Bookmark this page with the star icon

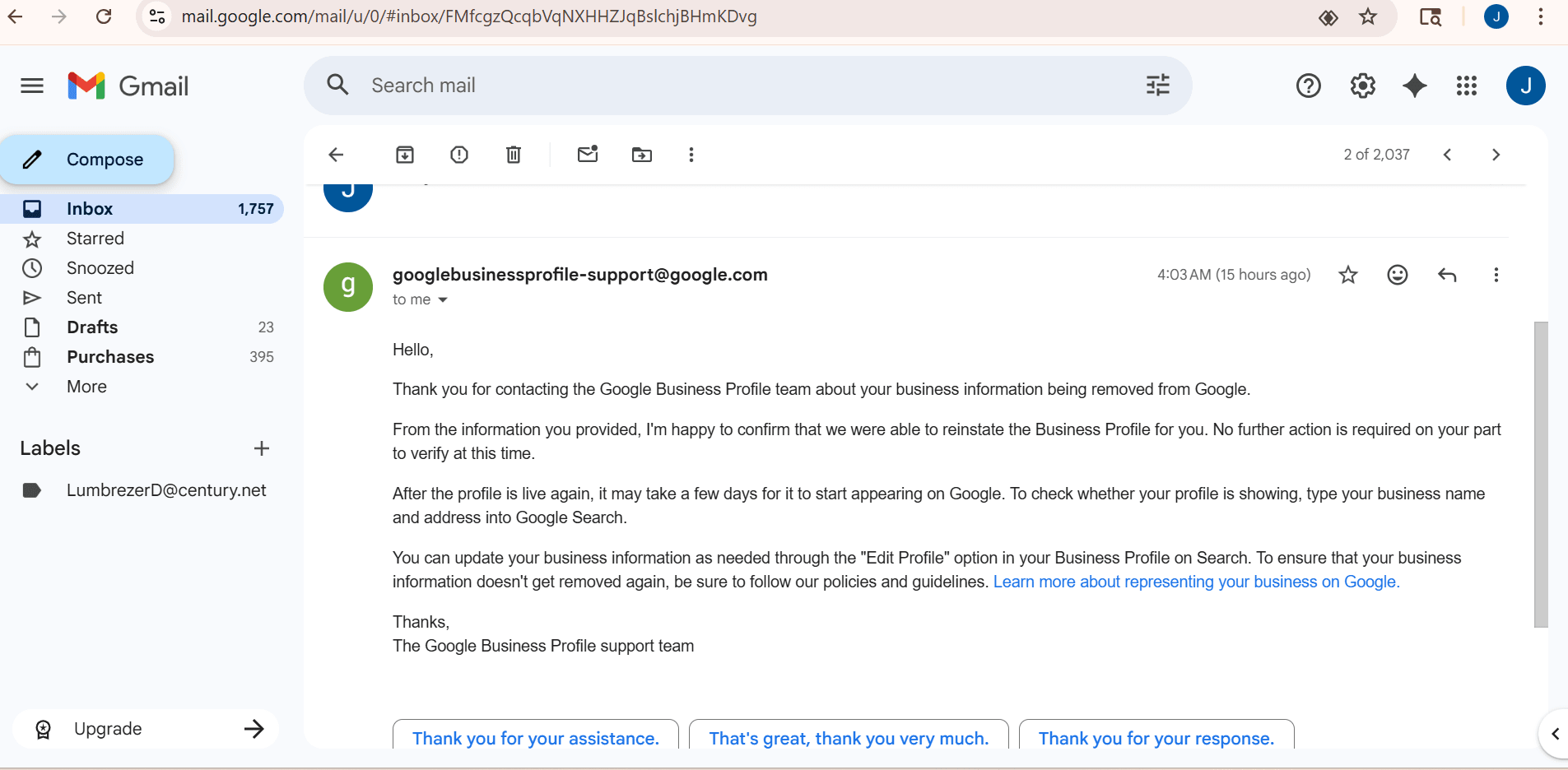1368,16
